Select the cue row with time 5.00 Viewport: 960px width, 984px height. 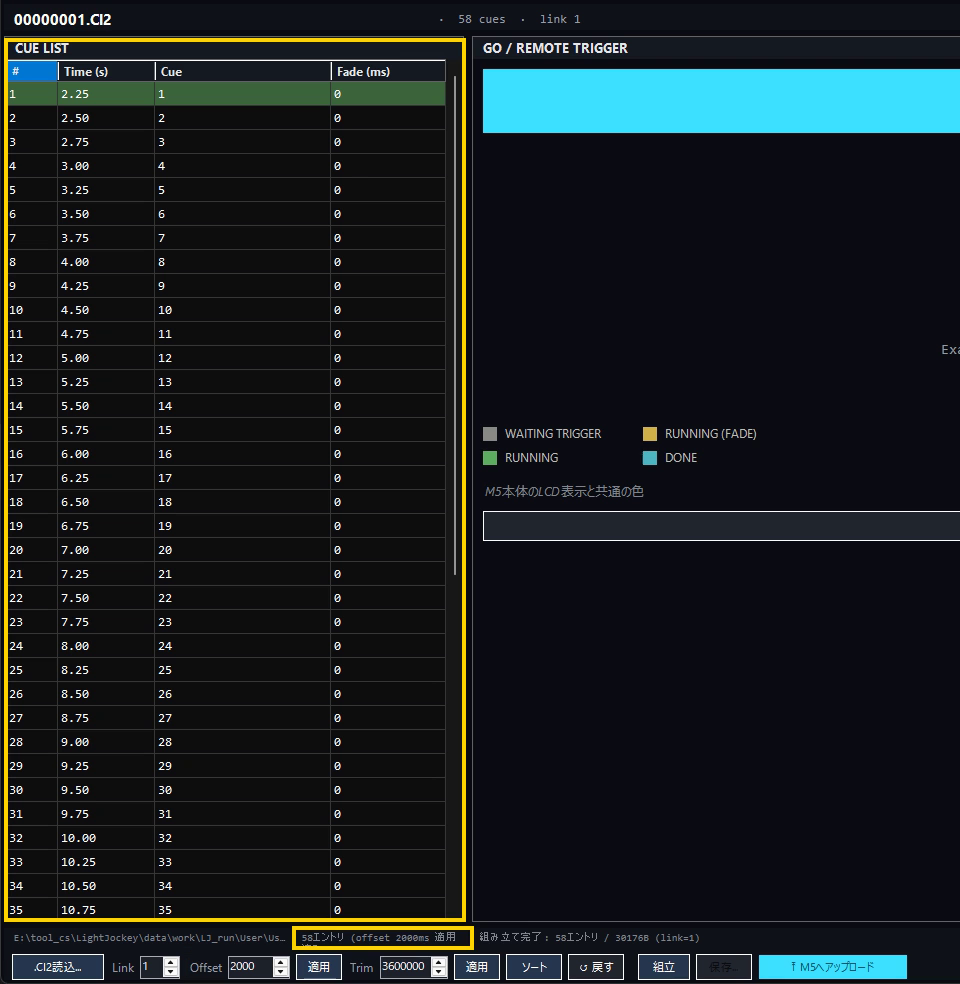click(227, 358)
